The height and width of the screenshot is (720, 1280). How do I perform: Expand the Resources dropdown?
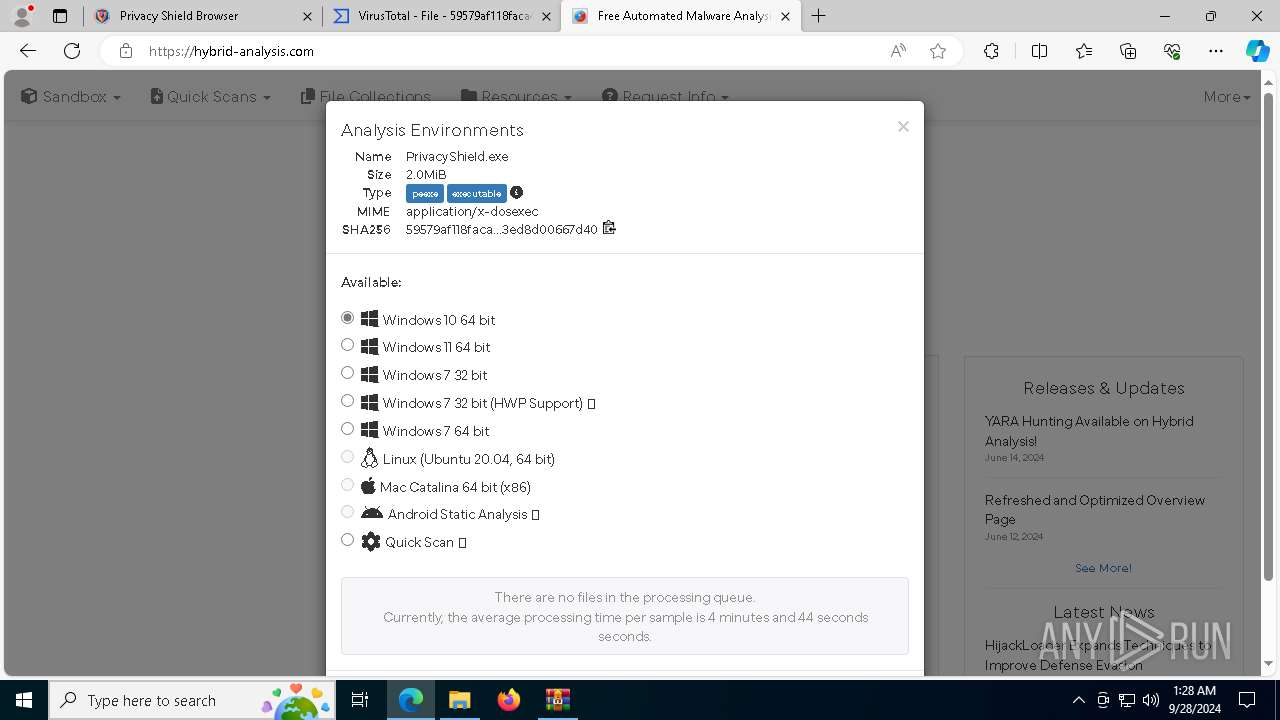tap(516, 96)
